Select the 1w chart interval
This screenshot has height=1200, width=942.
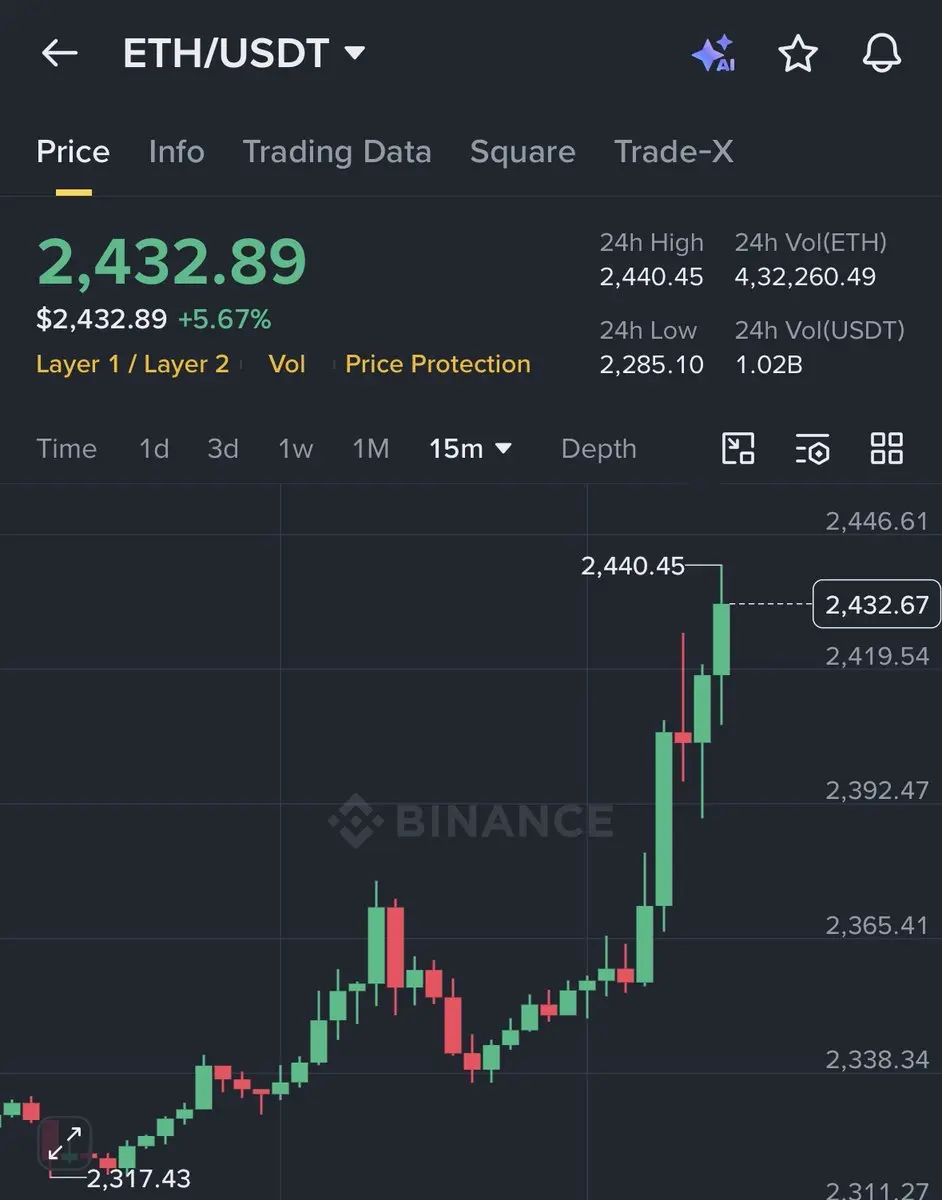point(295,449)
